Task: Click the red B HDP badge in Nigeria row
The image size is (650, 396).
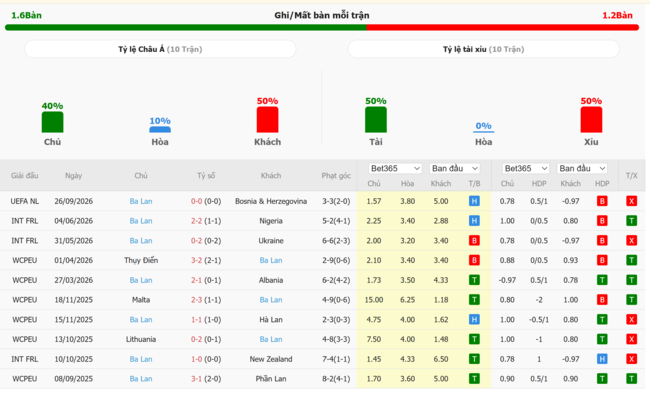Action: click(x=602, y=221)
